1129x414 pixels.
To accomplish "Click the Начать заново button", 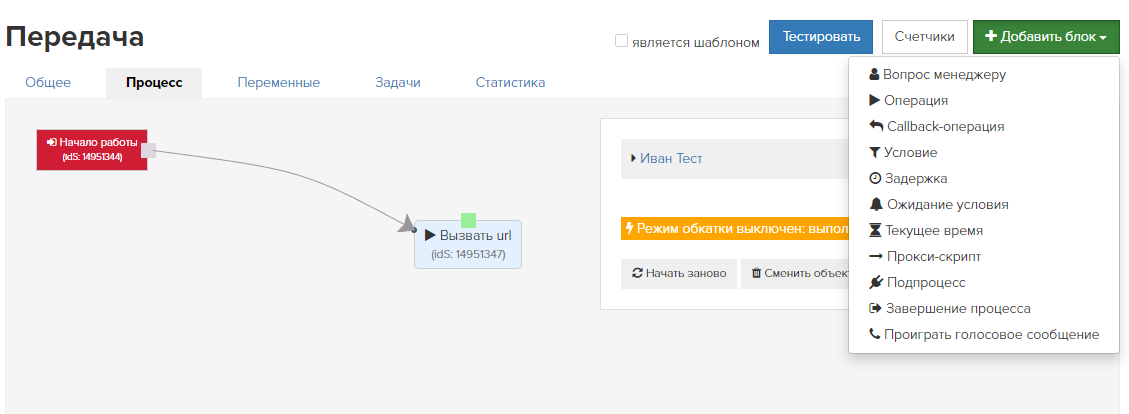I will (x=679, y=274).
